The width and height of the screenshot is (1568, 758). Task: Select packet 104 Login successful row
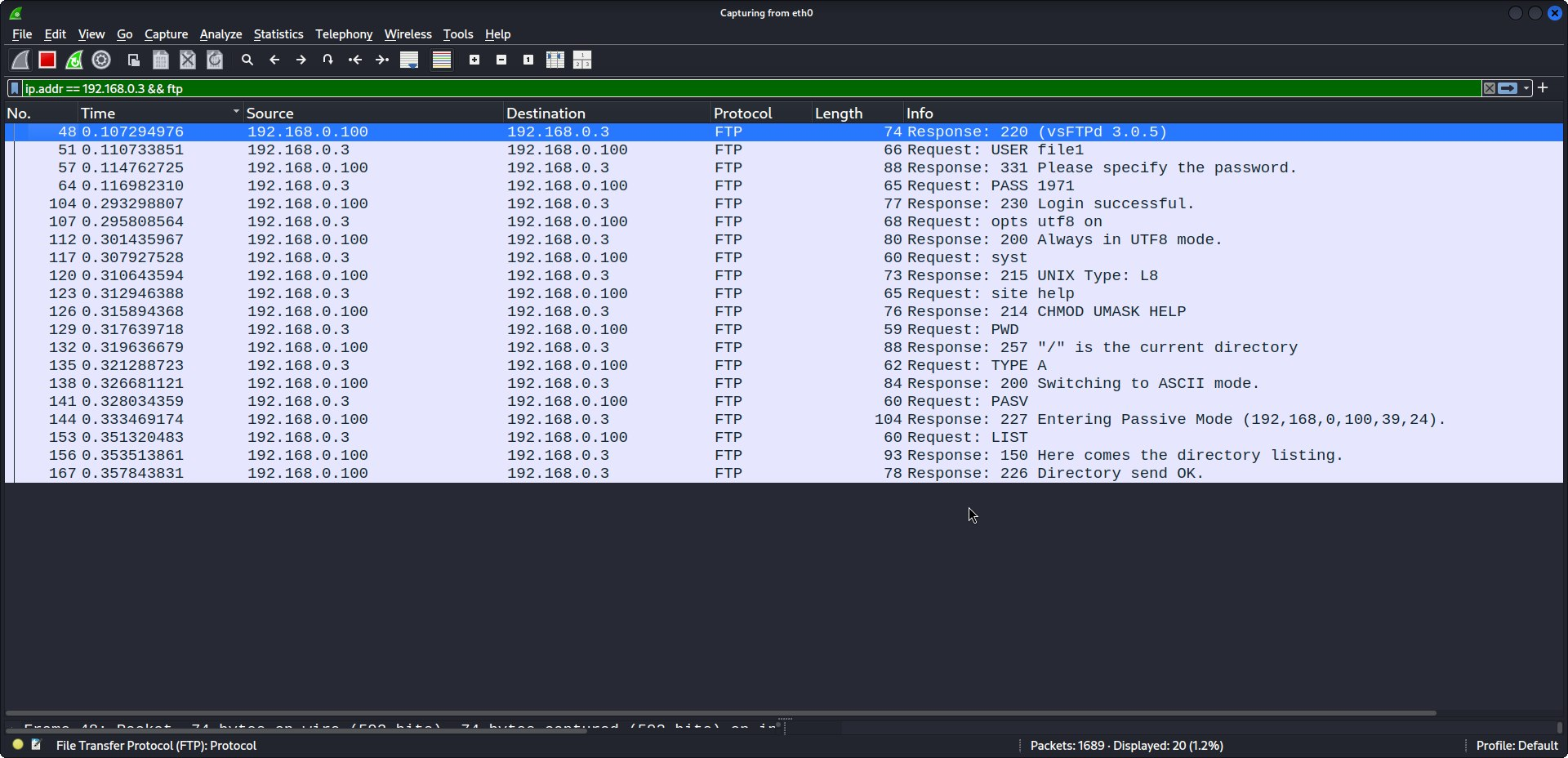pyautogui.click(x=784, y=203)
